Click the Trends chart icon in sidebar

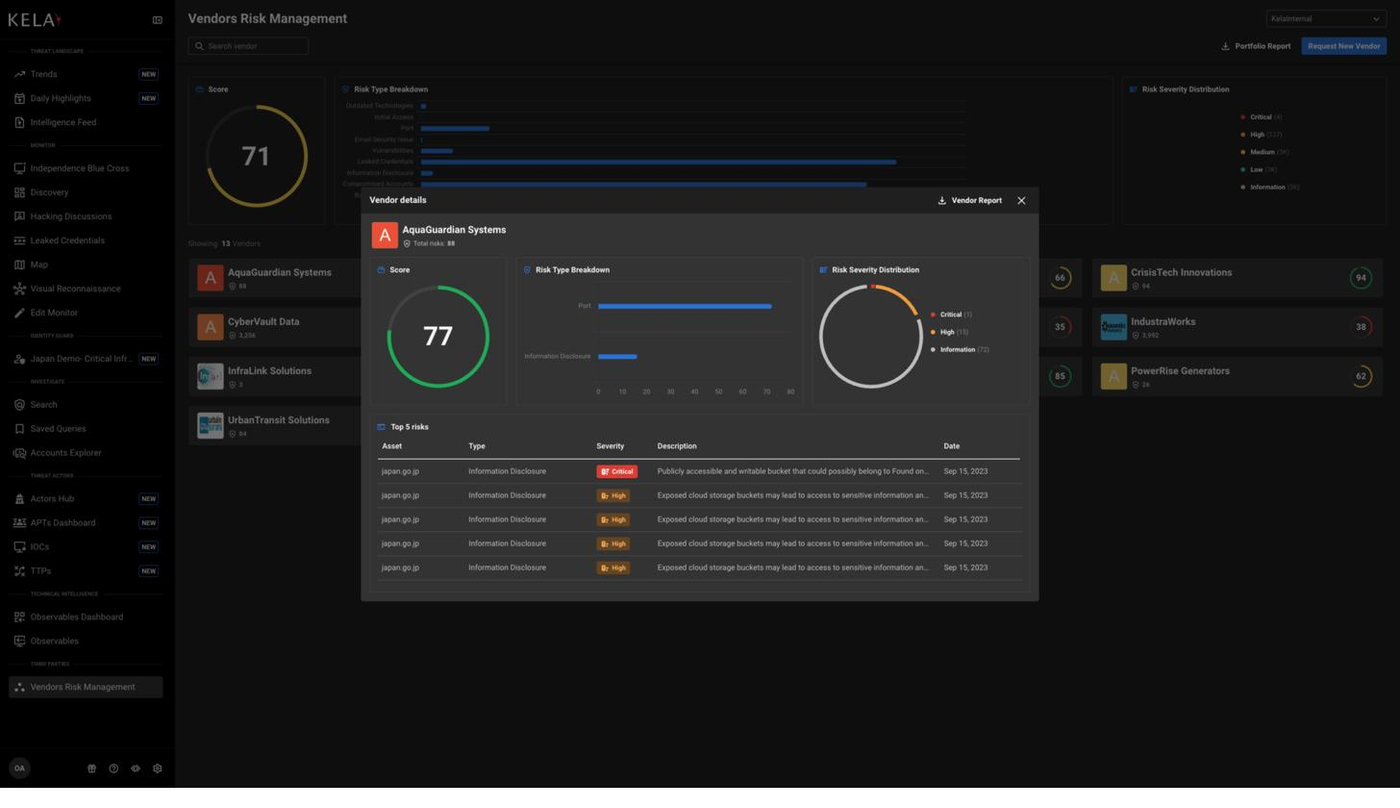point(19,74)
